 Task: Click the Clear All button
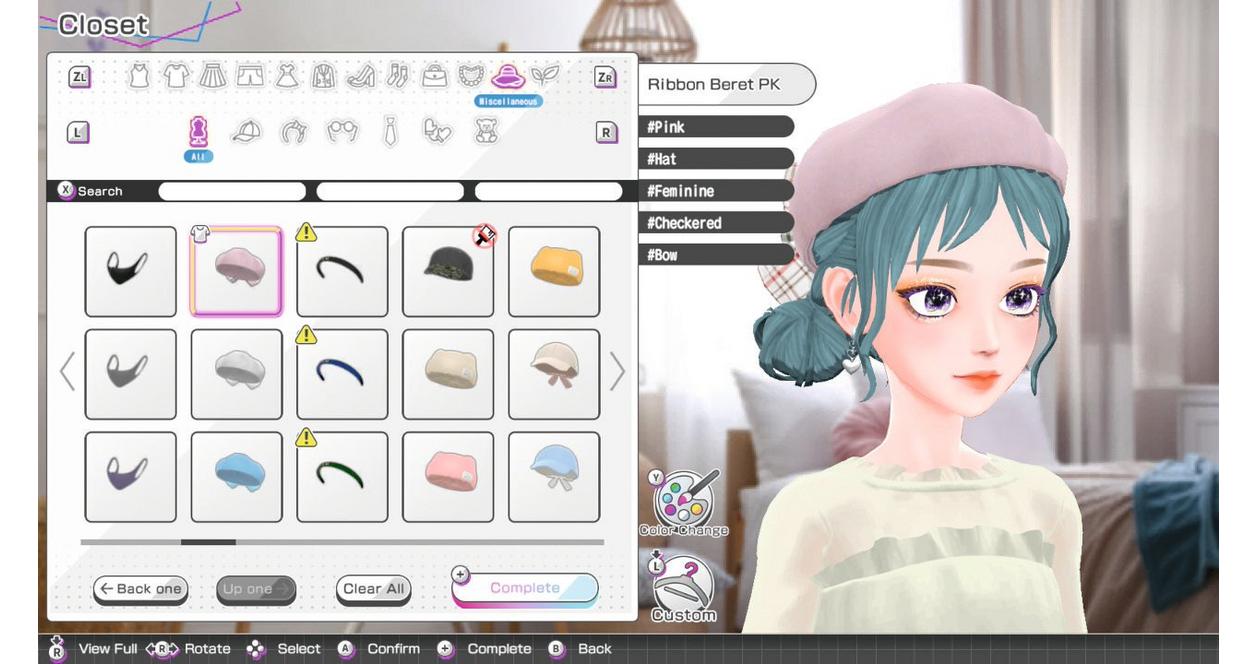tap(374, 589)
